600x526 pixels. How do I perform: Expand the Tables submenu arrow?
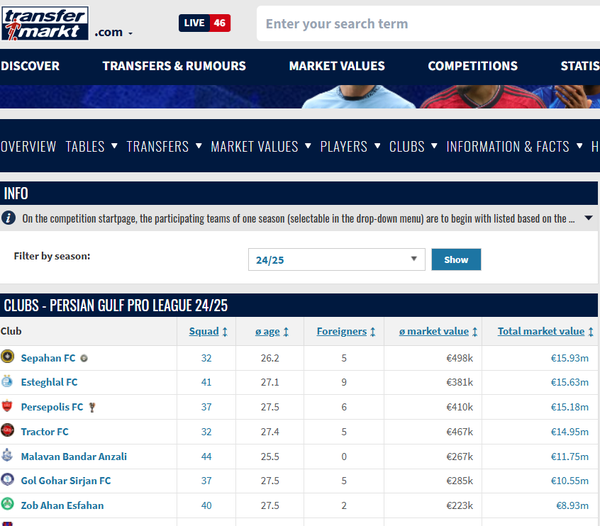[x=115, y=146]
